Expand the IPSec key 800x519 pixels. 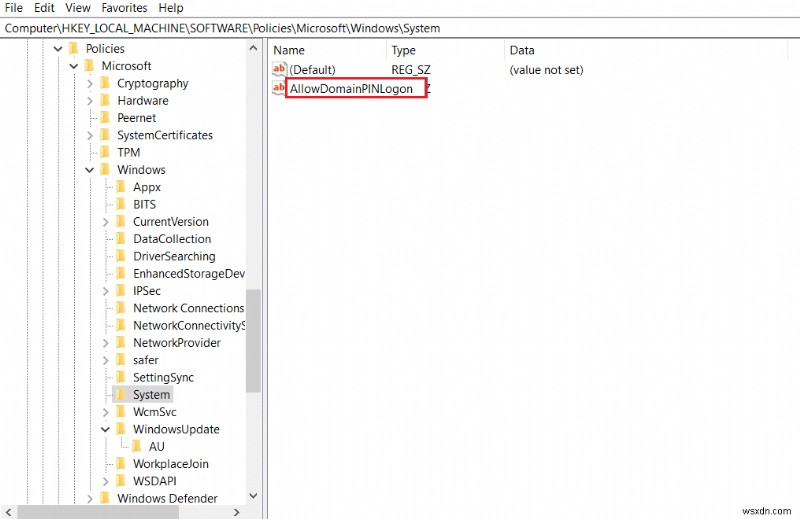[x=106, y=291]
